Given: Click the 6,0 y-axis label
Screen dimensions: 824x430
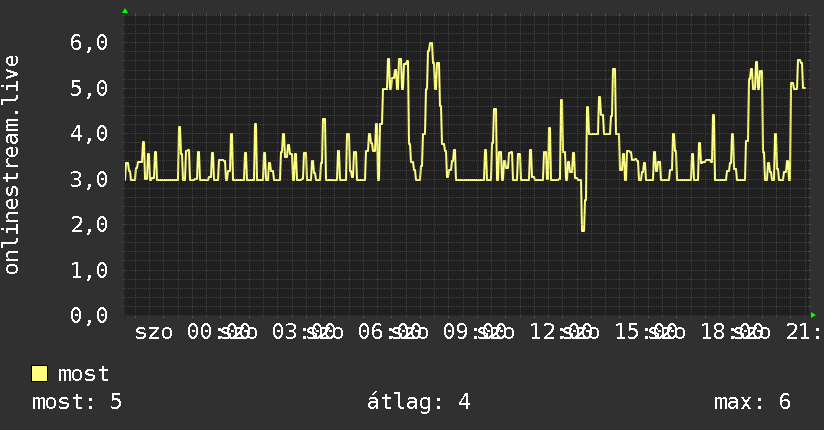Looking at the screenshot, I should click(89, 43).
